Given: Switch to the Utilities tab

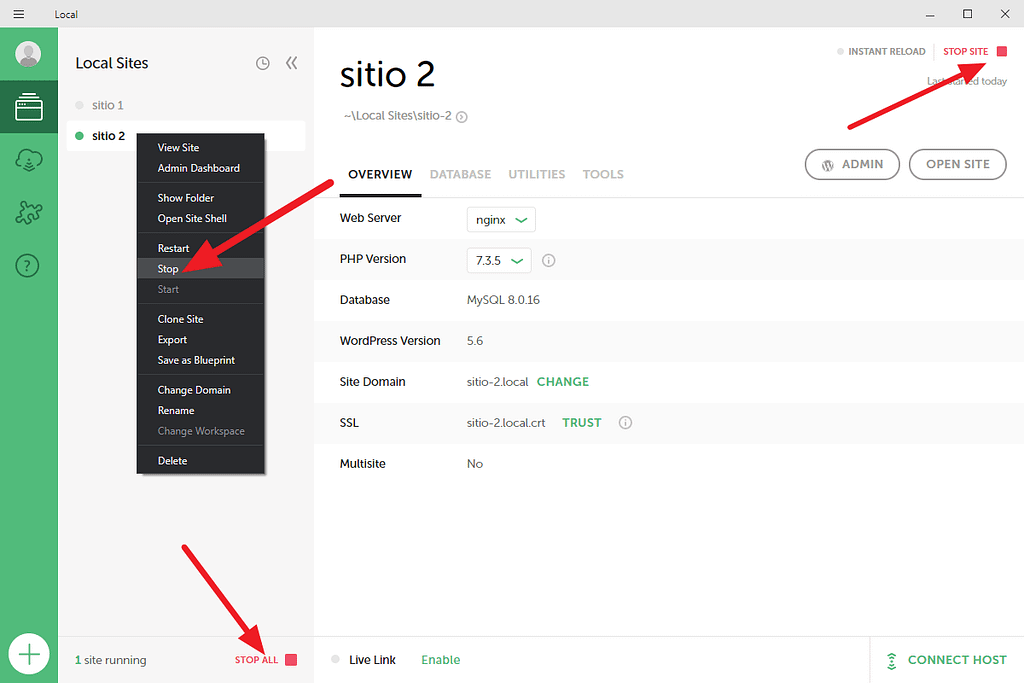Looking at the screenshot, I should coord(537,174).
